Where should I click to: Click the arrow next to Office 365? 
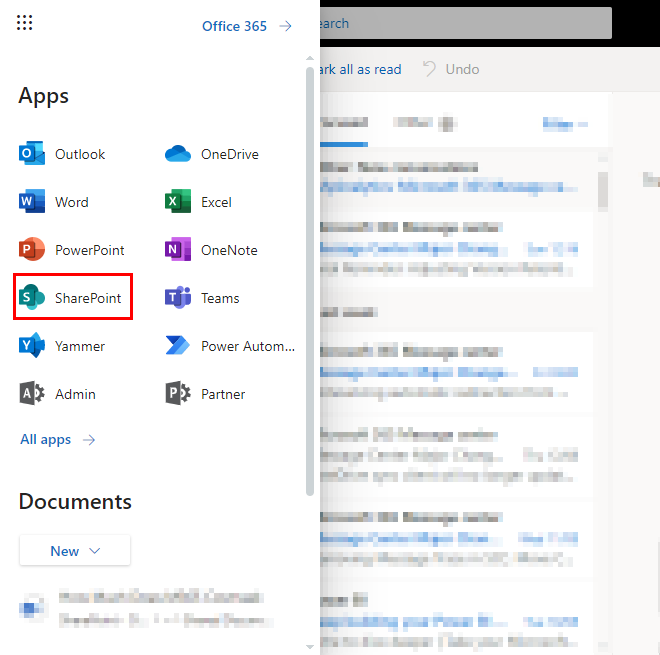point(285,26)
